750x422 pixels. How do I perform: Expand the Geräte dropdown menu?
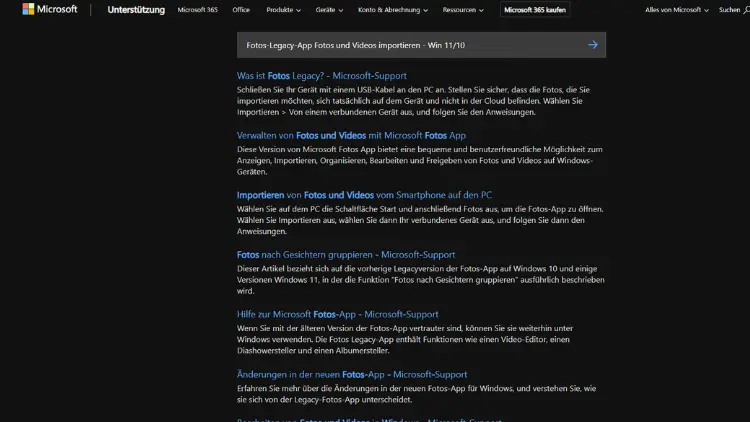click(x=329, y=10)
